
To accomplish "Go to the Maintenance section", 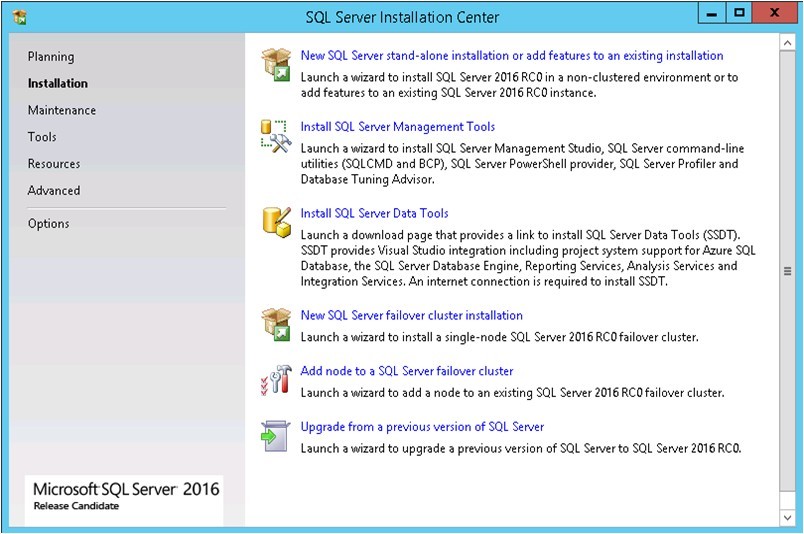I will [x=62, y=110].
